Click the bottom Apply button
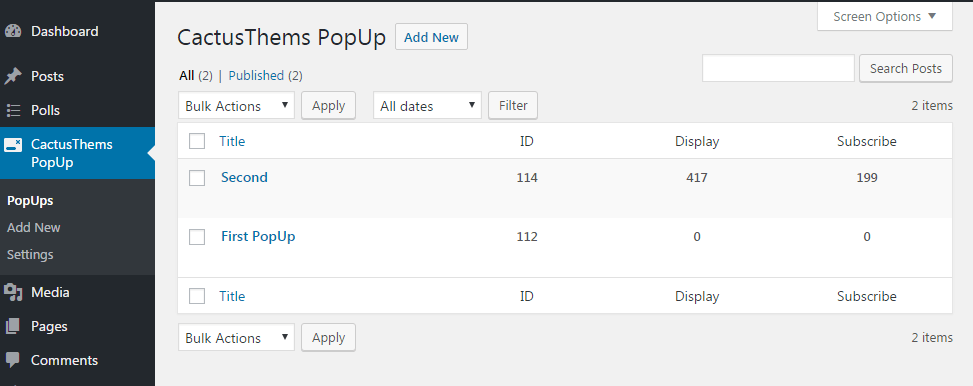 pyautogui.click(x=328, y=338)
